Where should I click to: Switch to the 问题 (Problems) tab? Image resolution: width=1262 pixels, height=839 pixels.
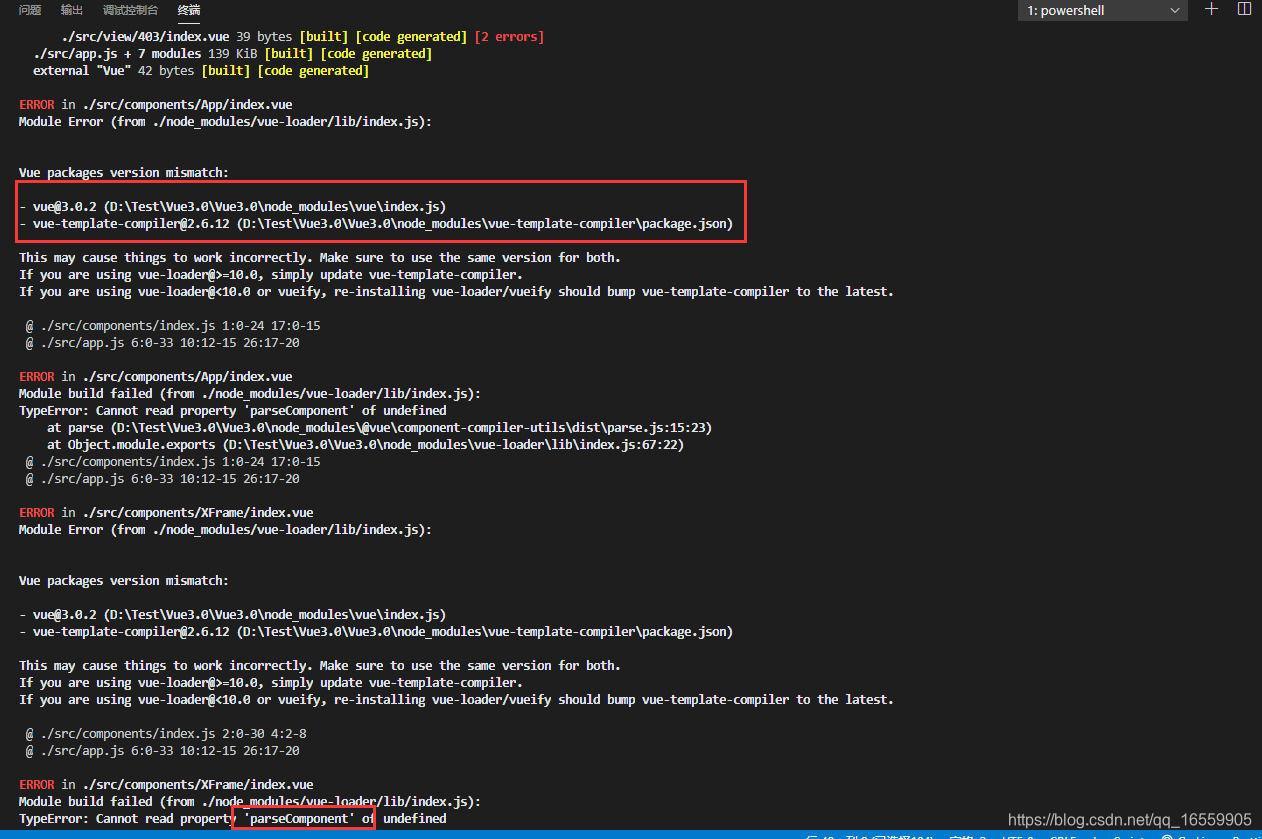[29, 11]
